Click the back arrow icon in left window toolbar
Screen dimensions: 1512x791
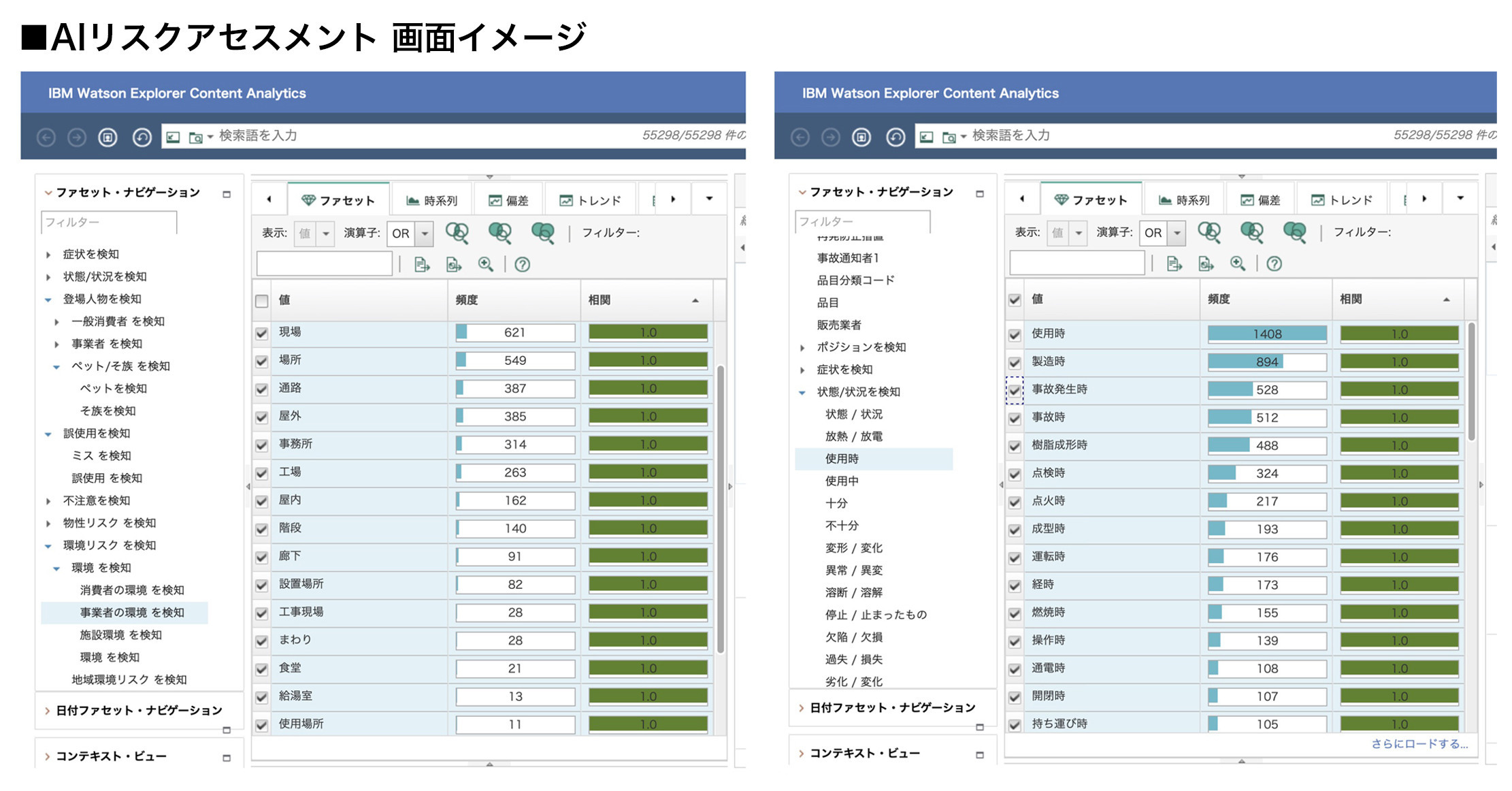point(46,138)
